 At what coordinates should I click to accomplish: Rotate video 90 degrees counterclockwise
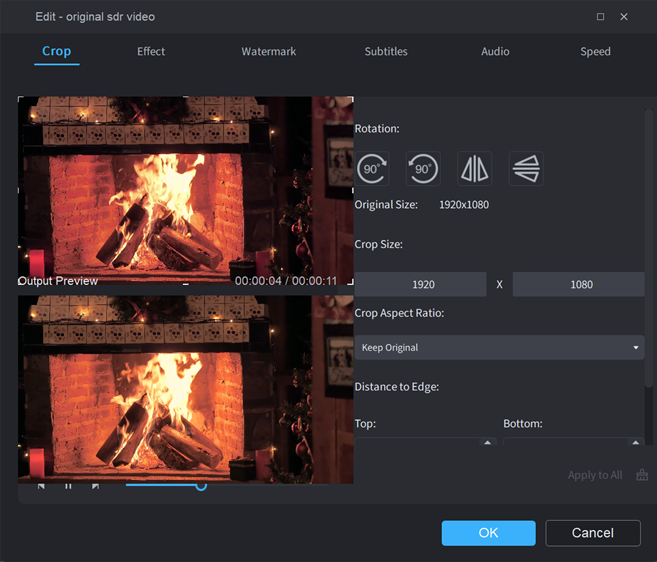(423, 168)
